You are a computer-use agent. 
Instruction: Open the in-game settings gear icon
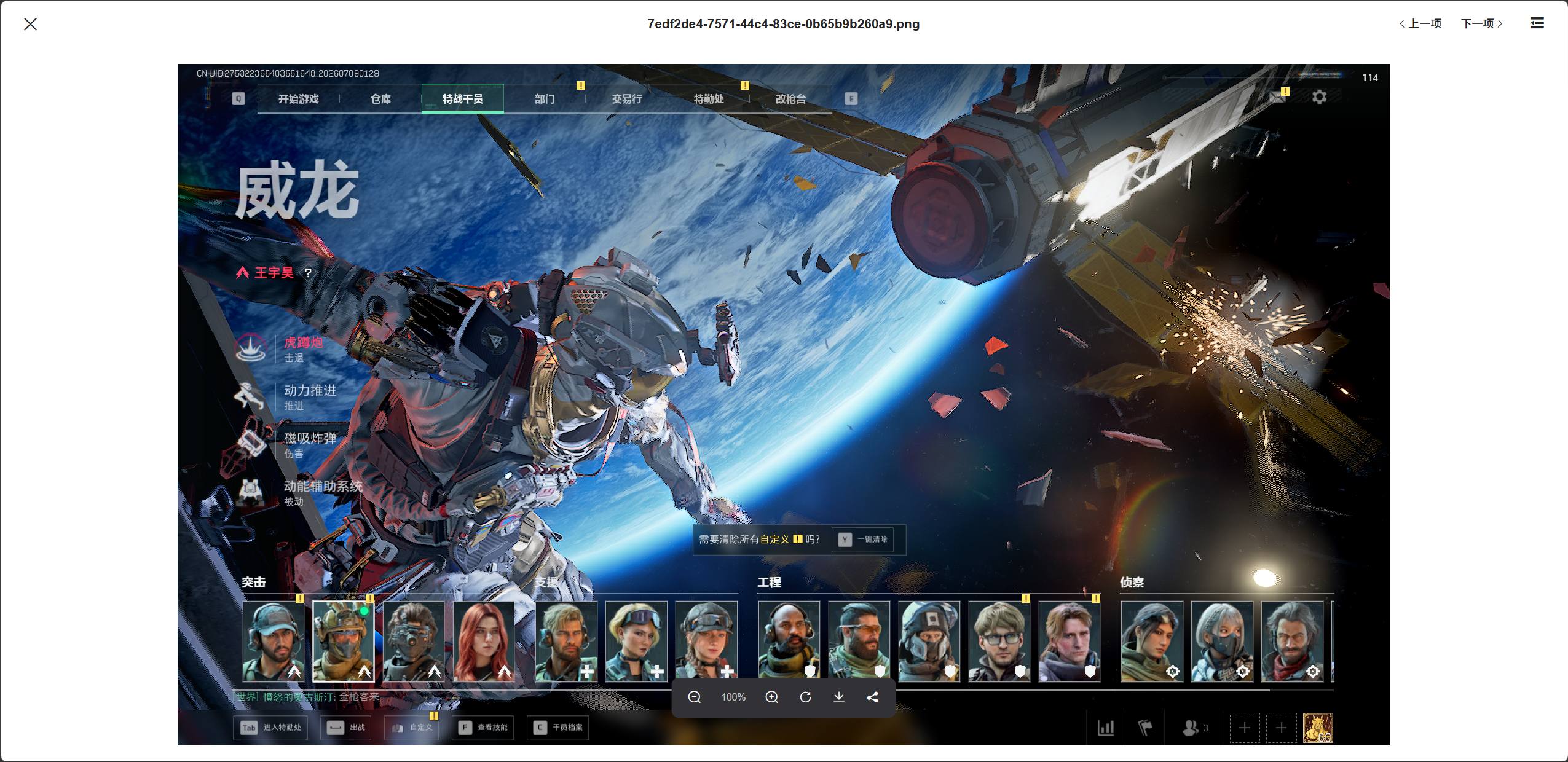tap(1319, 97)
